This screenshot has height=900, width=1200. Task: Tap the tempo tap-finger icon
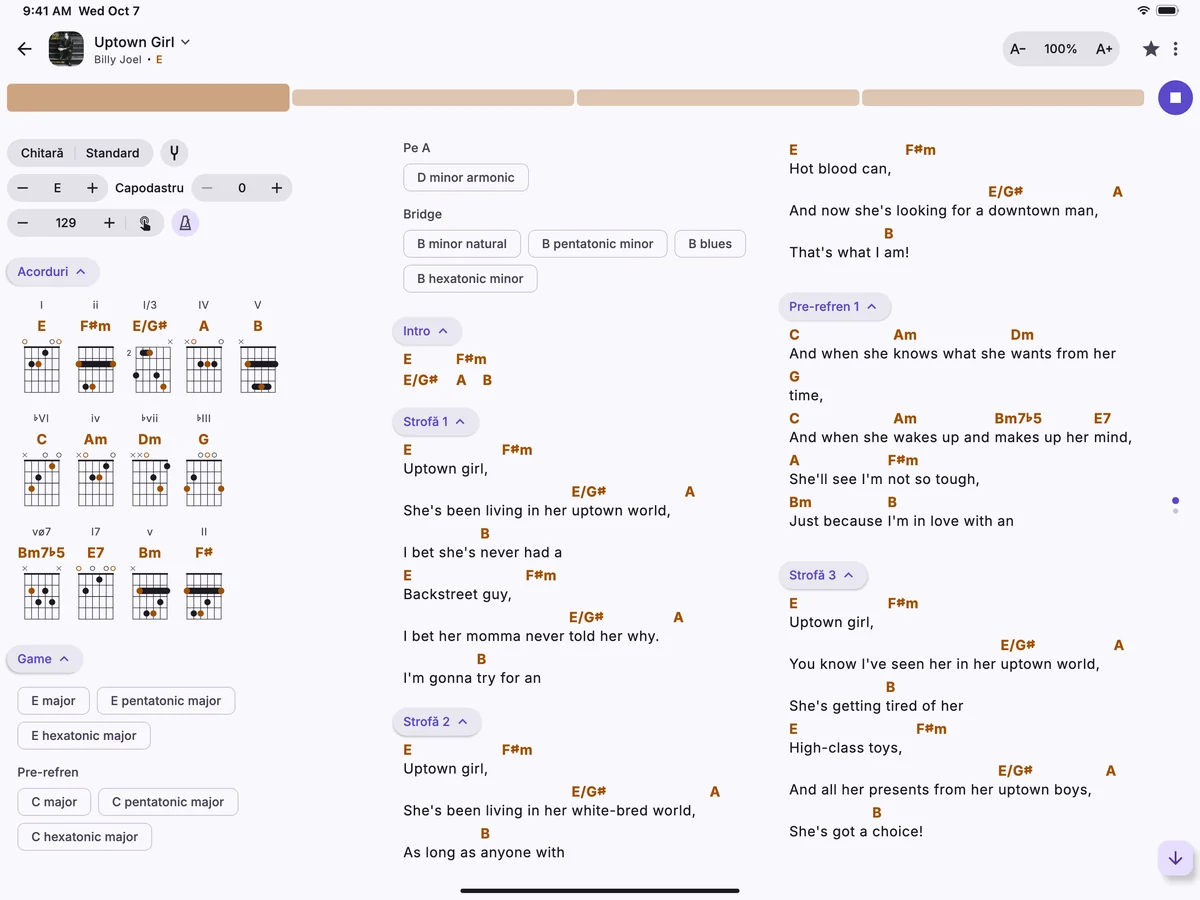point(145,223)
